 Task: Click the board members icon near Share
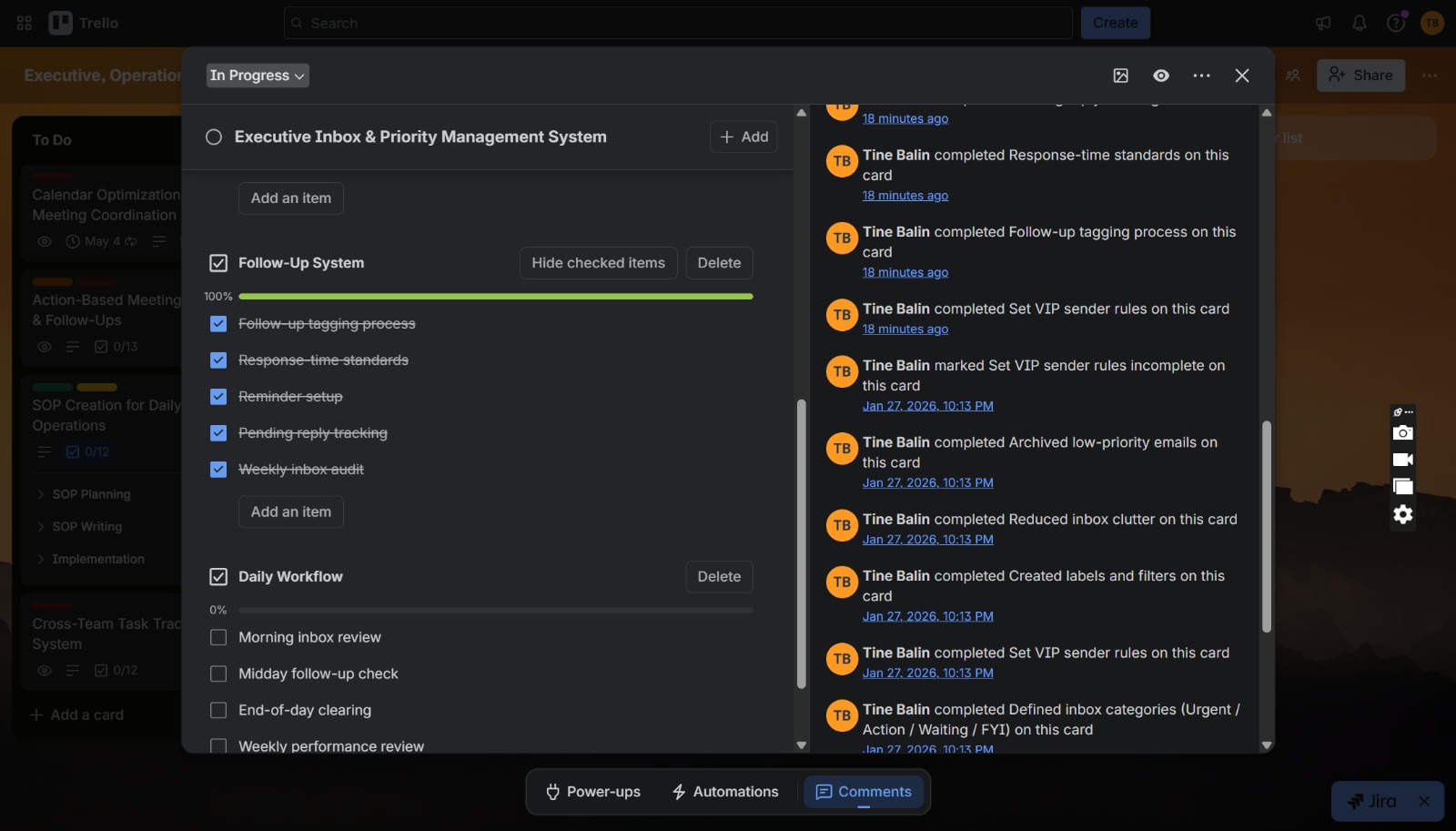pos(1293,76)
